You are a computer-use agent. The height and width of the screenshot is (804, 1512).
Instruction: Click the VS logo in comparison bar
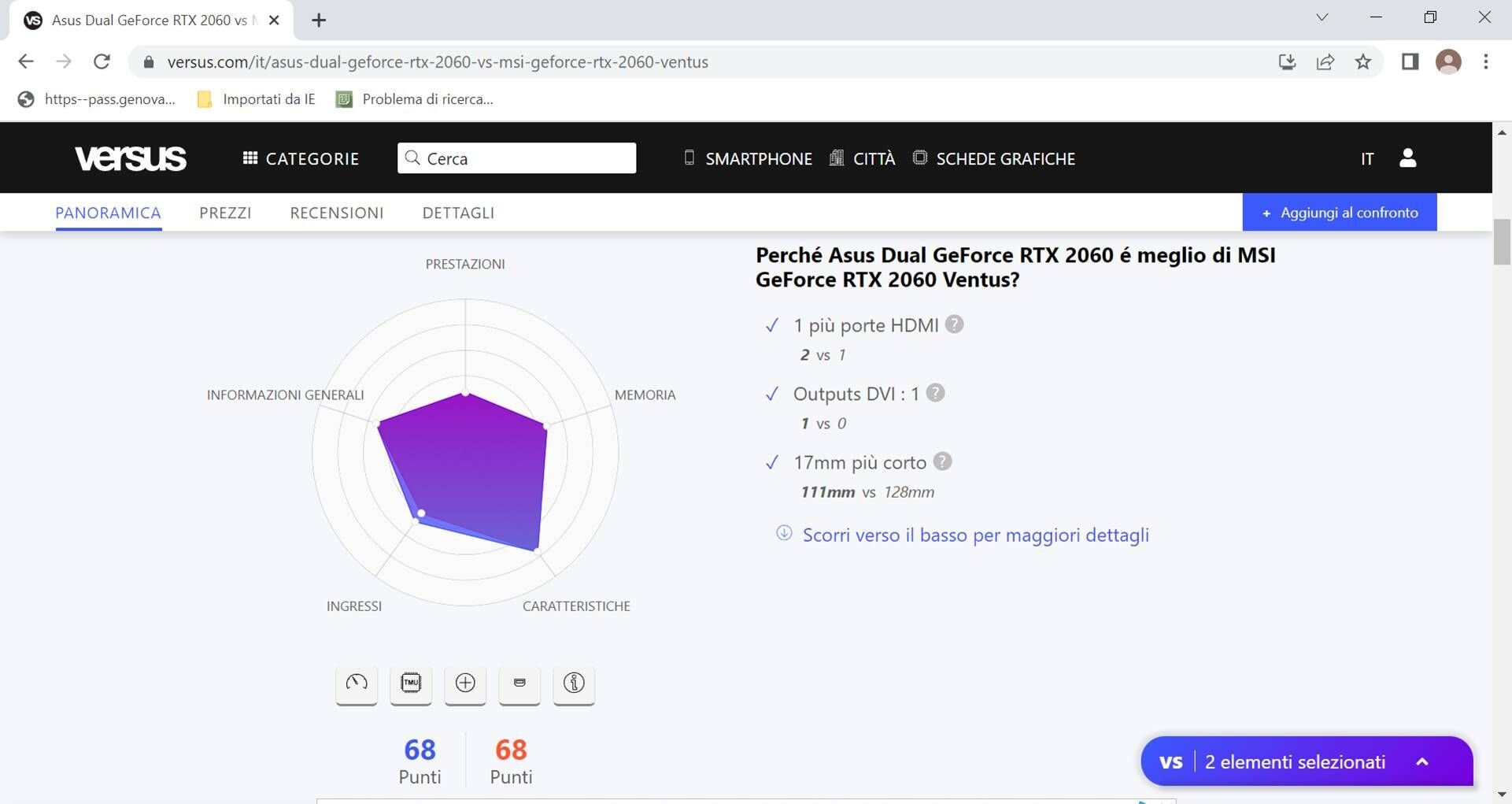point(1171,762)
